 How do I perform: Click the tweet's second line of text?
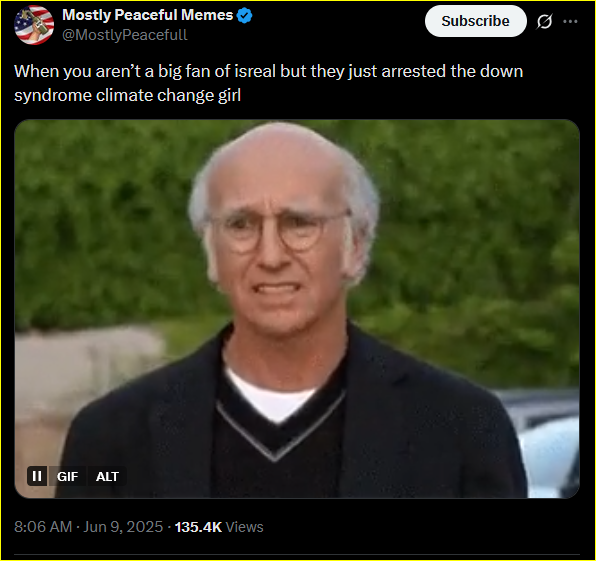127,95
